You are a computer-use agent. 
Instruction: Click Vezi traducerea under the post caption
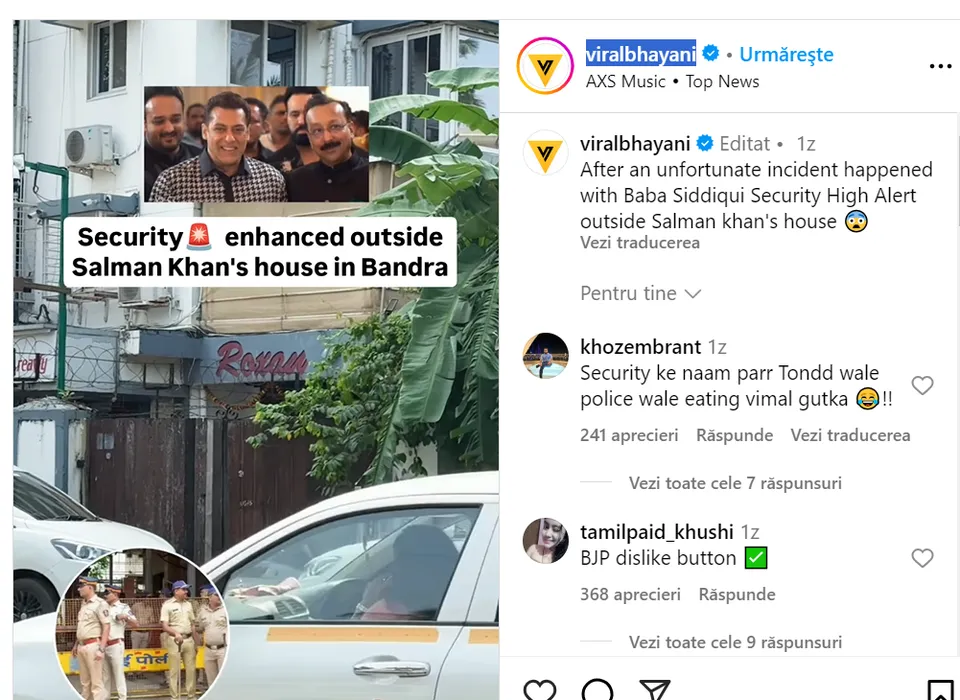(x=640, y=243)
